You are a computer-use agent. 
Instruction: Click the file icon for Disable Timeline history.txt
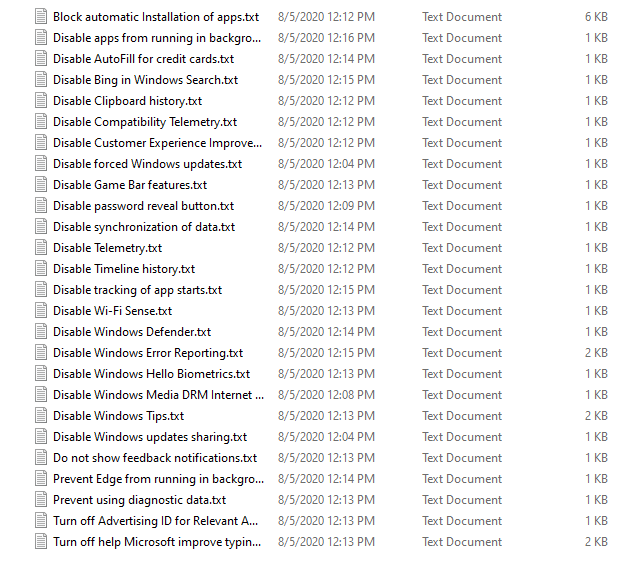pos(41,269)
